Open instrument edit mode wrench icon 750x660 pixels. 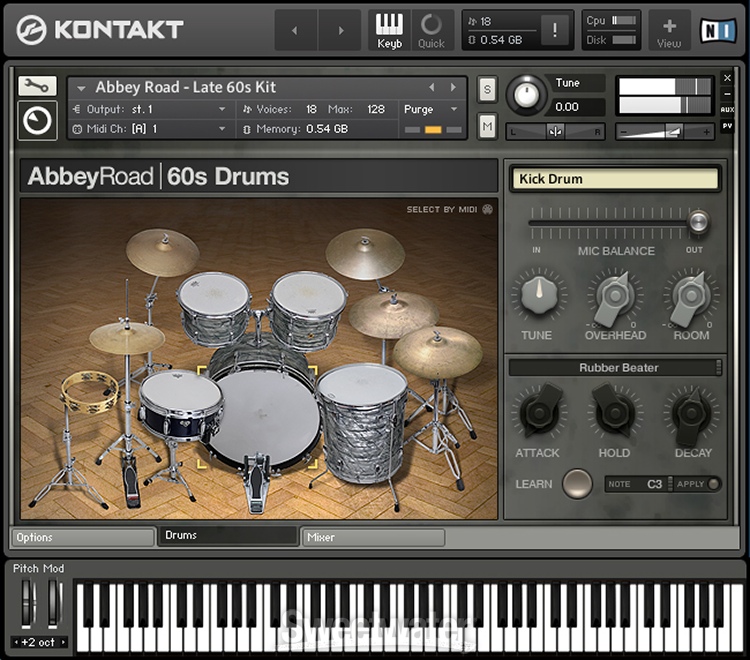[x=37, y=86]
